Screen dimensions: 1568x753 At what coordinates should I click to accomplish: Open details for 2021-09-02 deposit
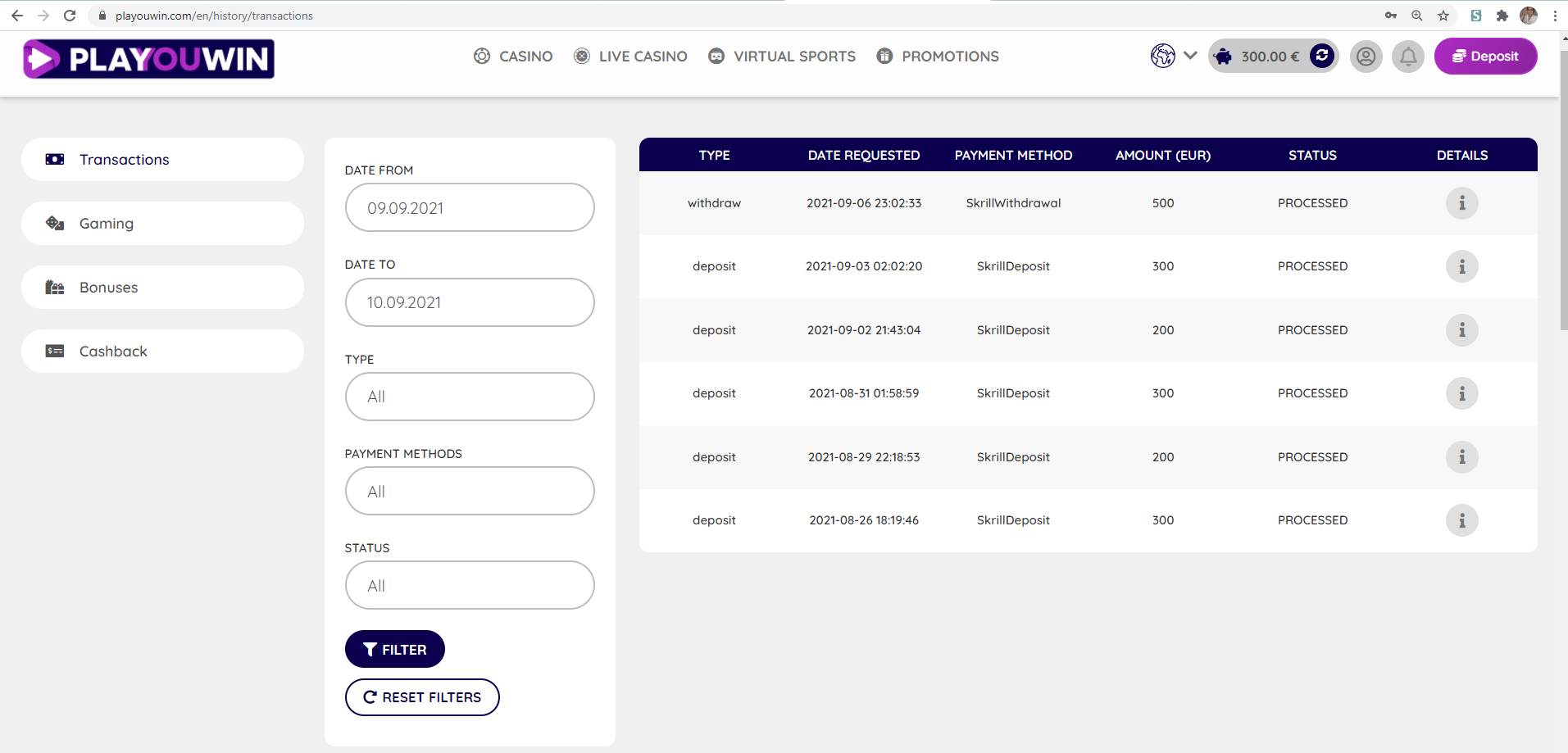click(1461, 330)
